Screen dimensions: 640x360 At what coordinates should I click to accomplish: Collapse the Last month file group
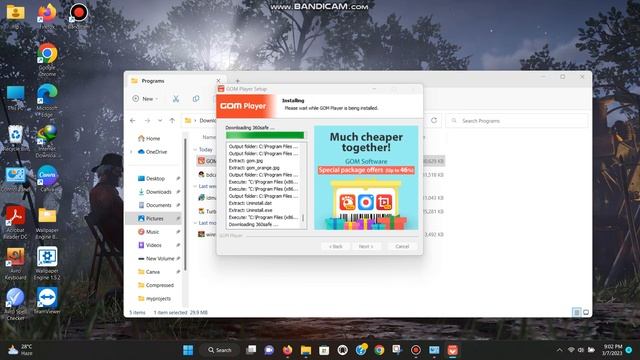click(x=195, y=223)
